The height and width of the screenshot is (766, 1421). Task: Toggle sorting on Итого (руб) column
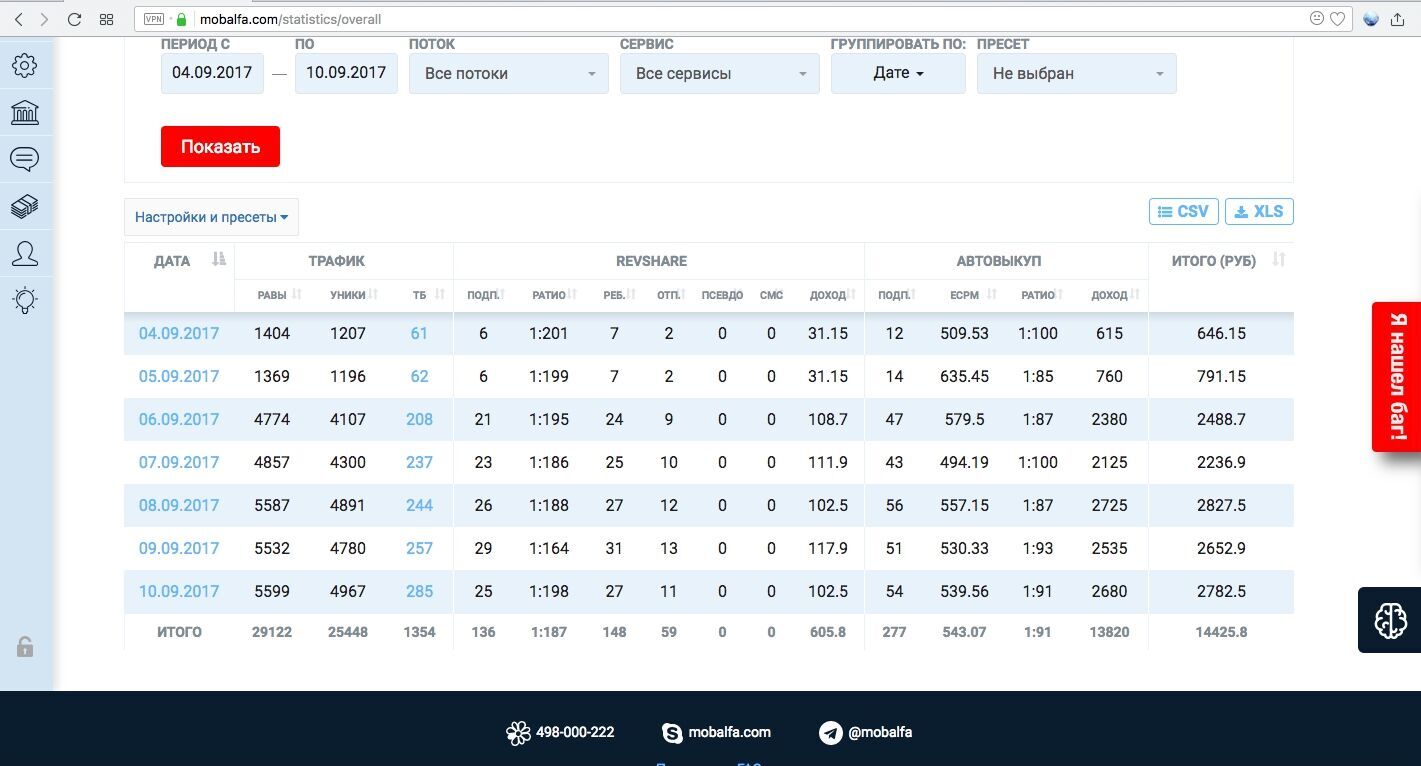pos(1277,260)
